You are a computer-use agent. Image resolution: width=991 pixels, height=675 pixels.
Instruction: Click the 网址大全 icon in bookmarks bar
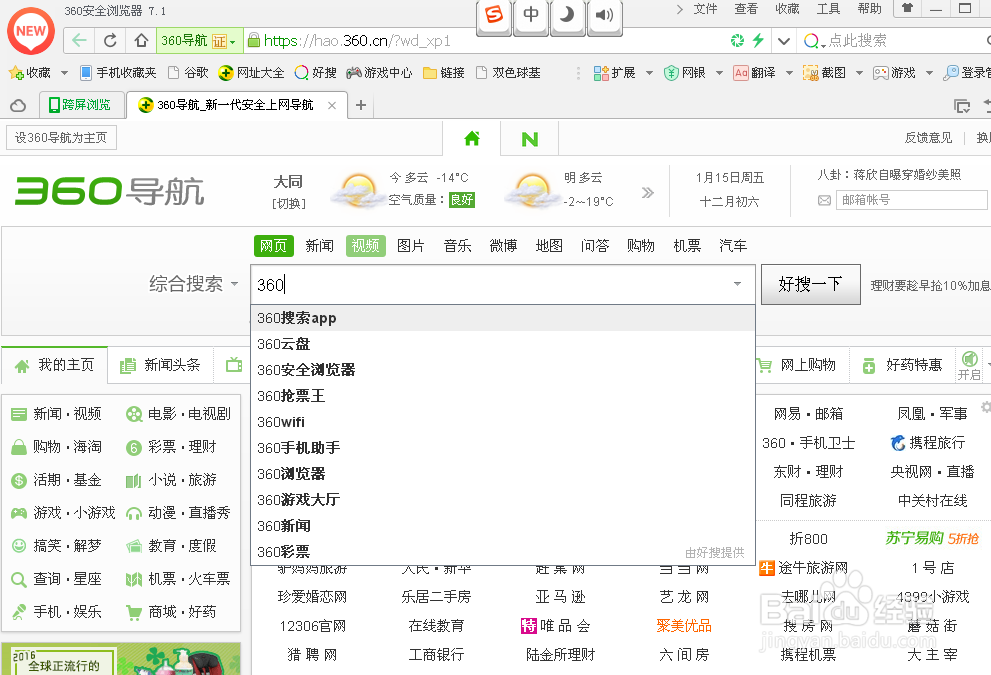pyautogui.click(x=252, y=73)
